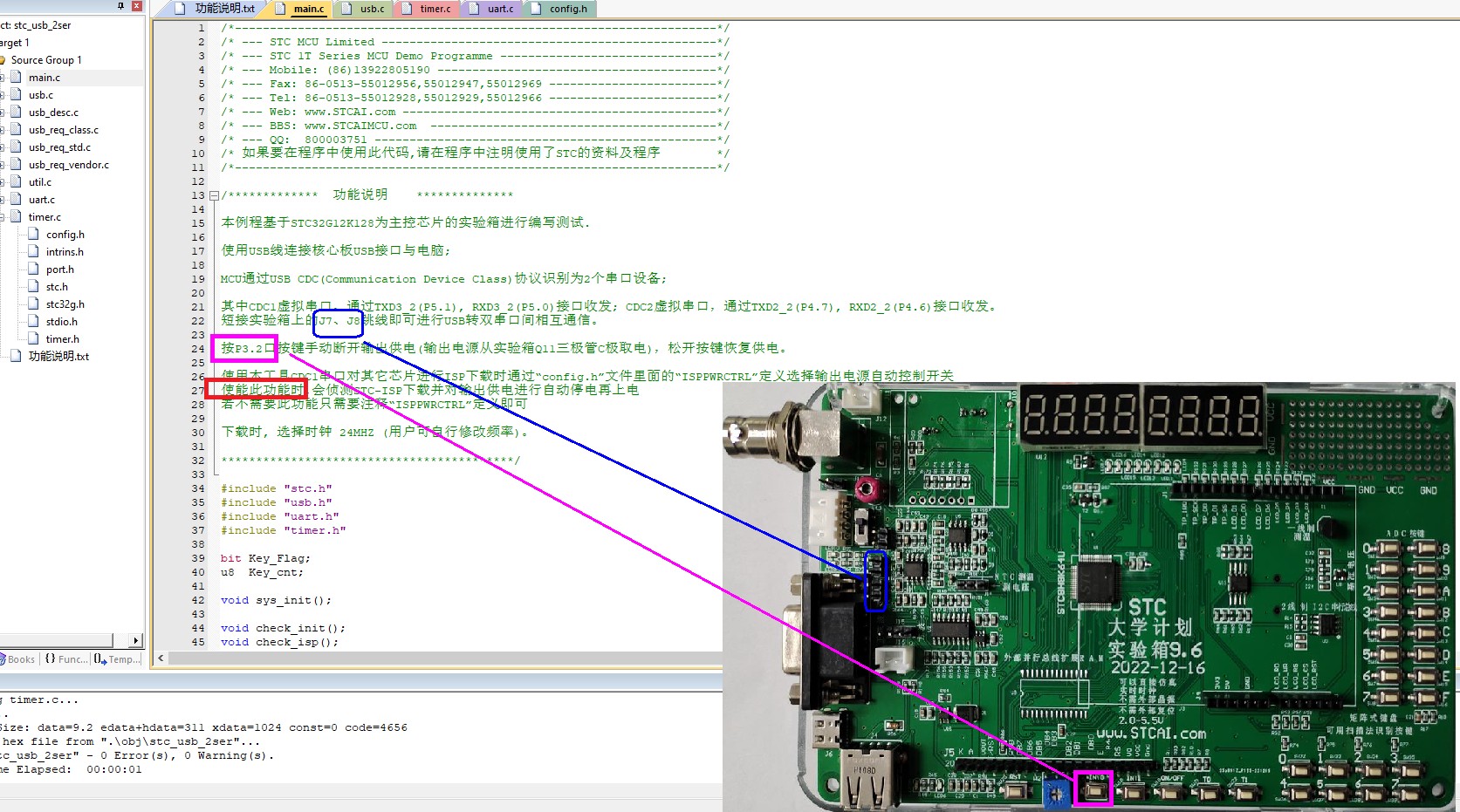The image size is (1460, 812).
Task: Expand the uart.c tree node
Action: [x=3, y=200]
